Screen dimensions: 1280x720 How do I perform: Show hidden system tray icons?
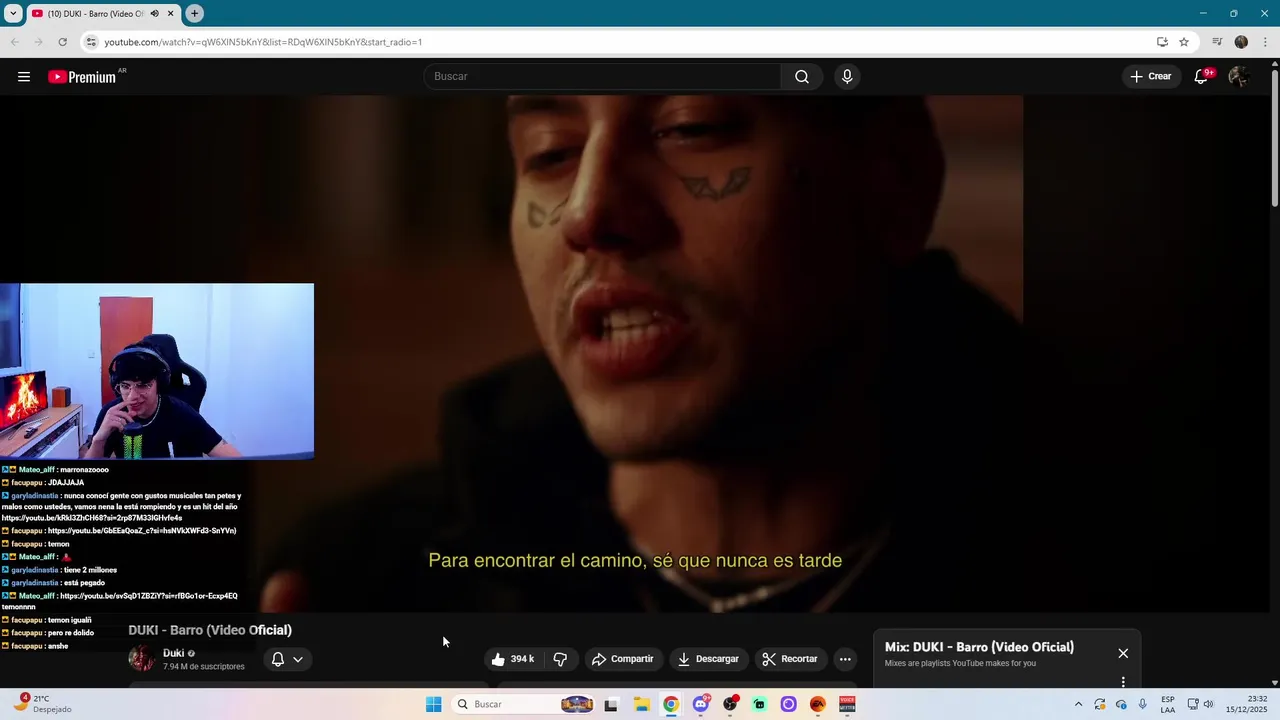pos(1078,704)
